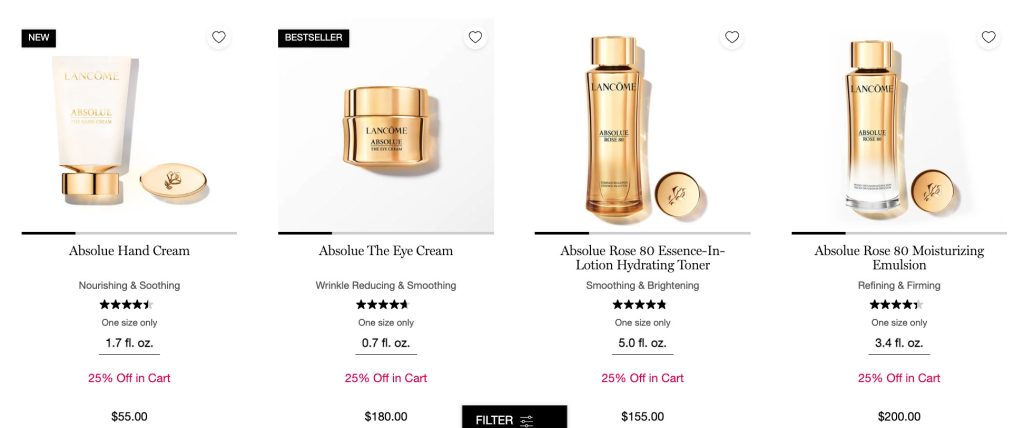Save Absolue Rose 80 Moisturizing Emulsion via heart

tap(989, 37)
